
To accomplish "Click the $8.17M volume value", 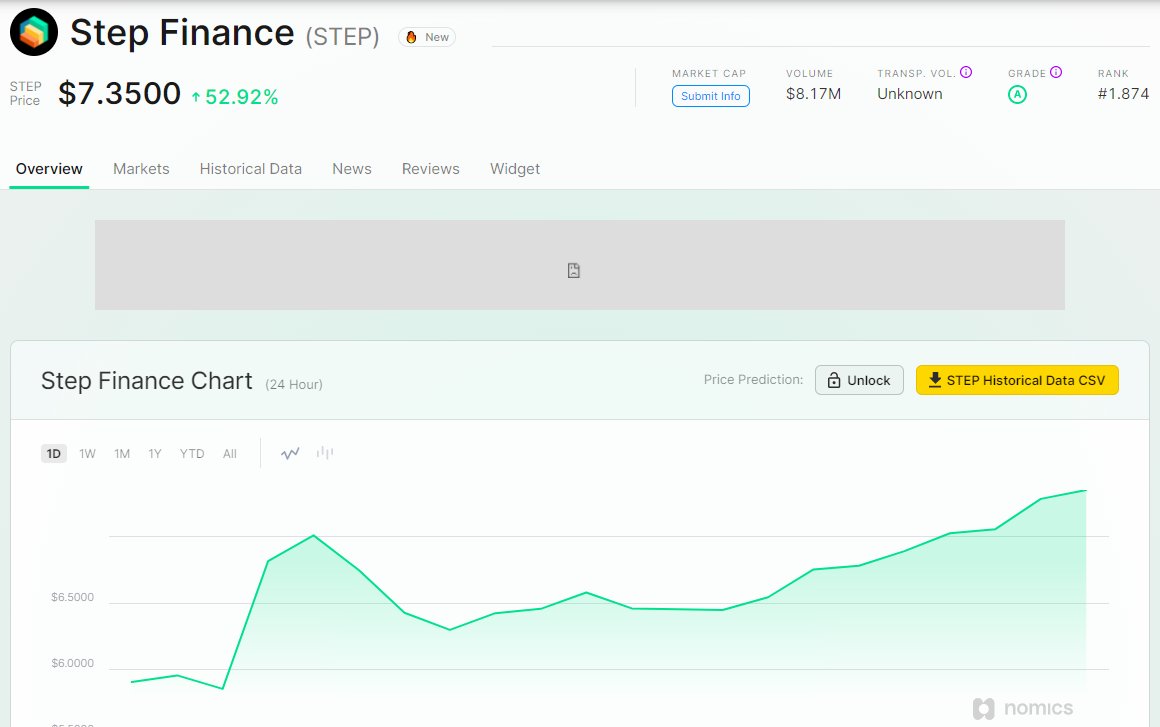I will [813, 94].
